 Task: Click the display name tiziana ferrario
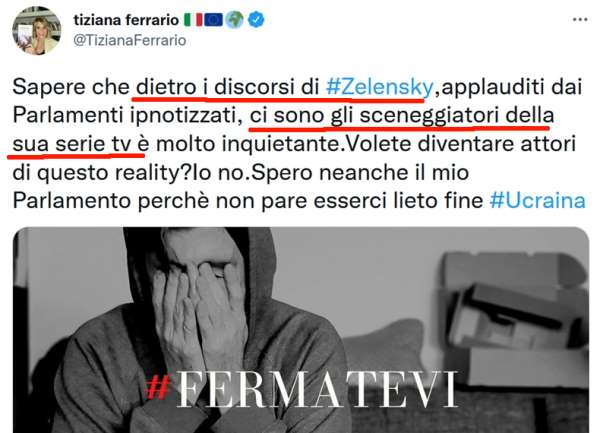[x=126, y=20]
